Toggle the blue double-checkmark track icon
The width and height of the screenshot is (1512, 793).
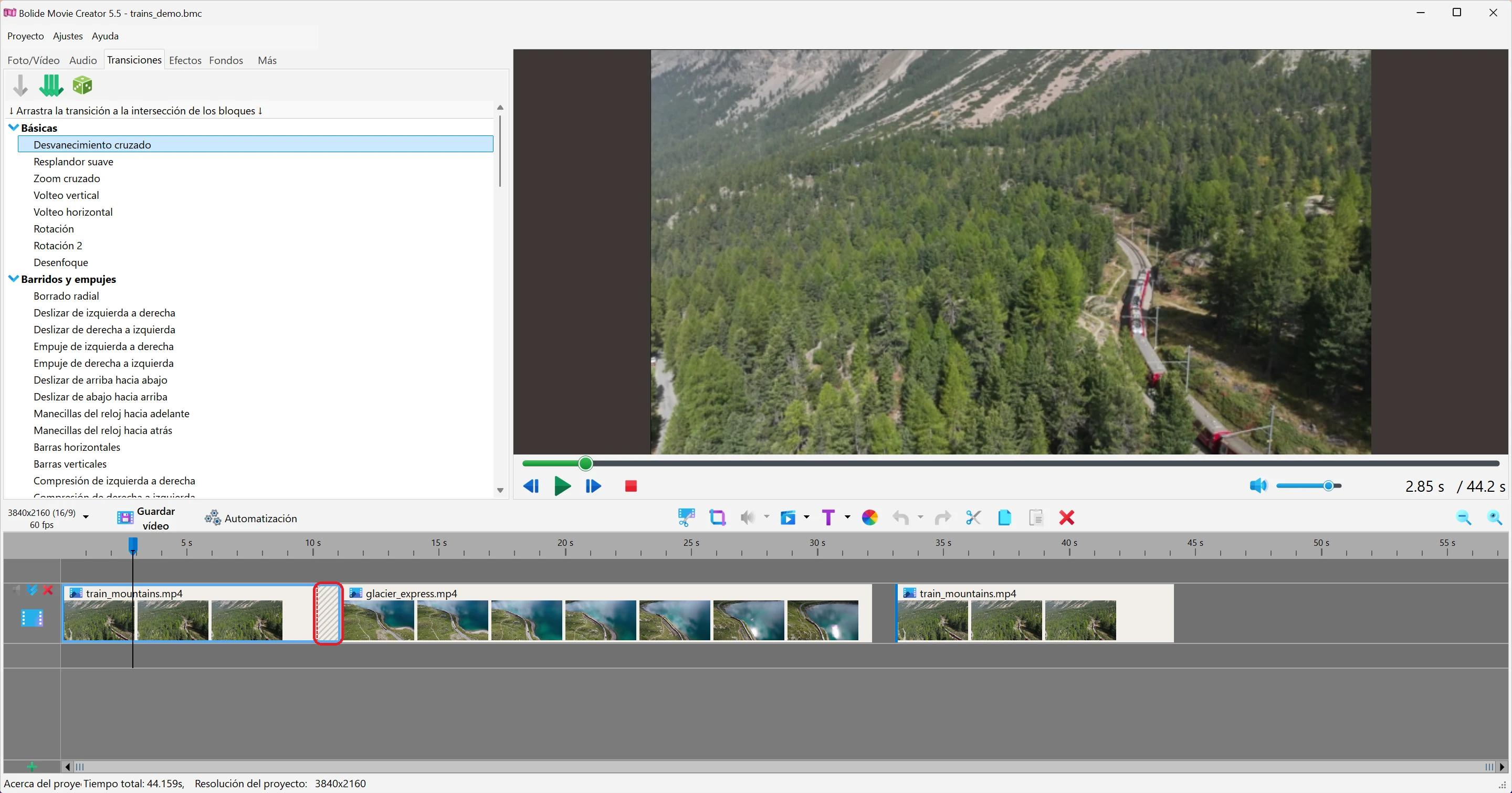(x=32, y=590)
